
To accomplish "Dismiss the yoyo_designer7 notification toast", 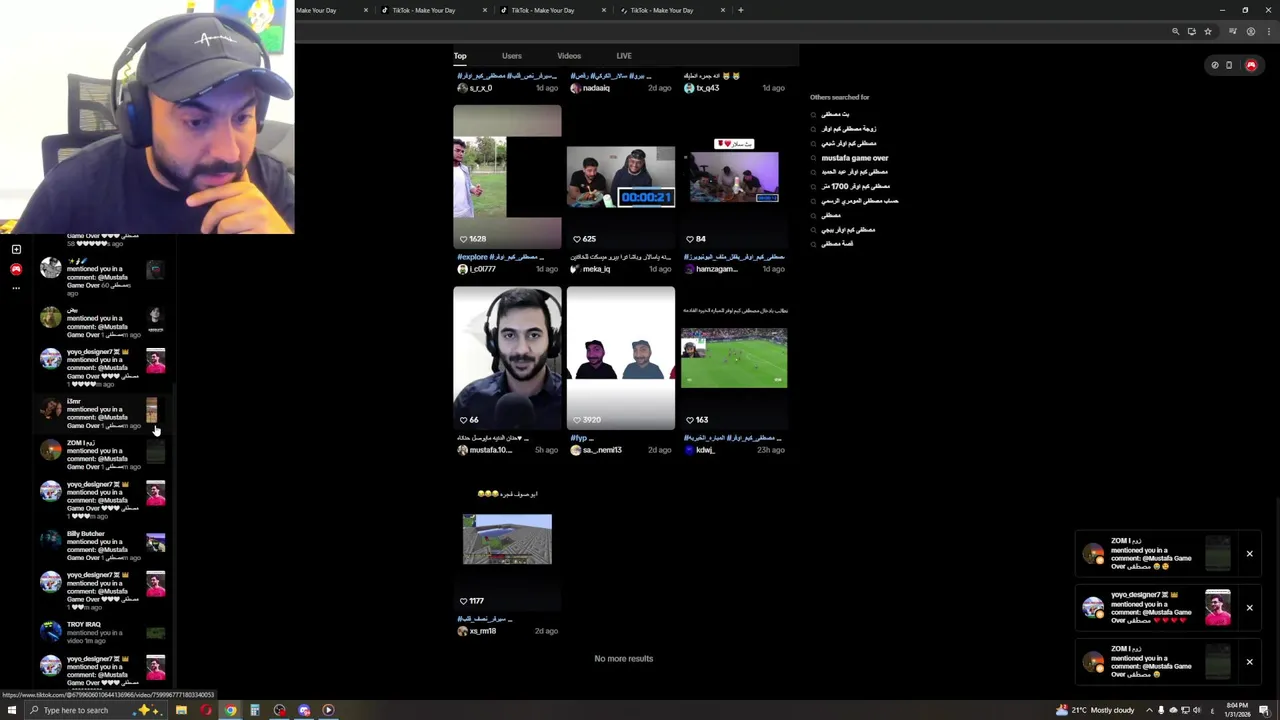I will pos(1249,608).
